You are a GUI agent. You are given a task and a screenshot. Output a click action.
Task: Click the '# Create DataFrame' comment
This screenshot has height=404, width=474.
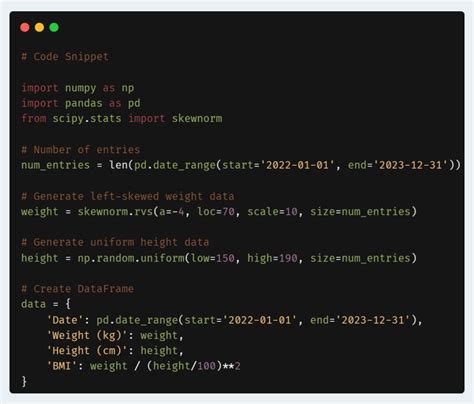tap(77, 289)
